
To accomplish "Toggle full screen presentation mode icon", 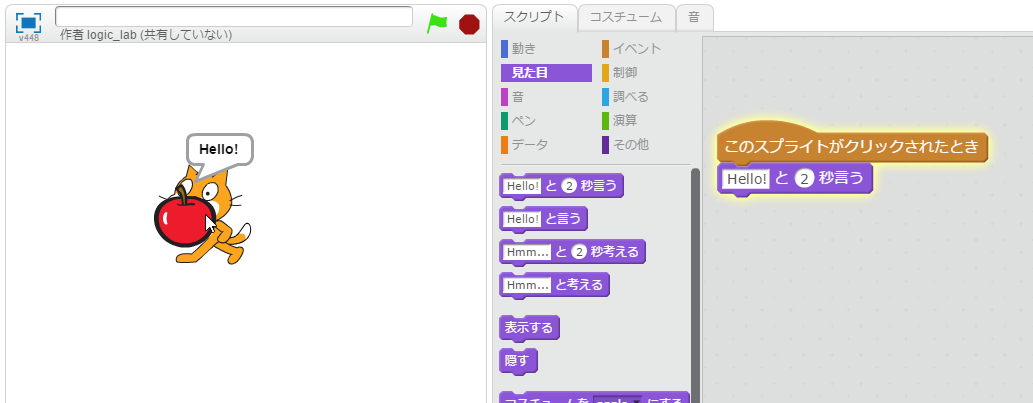I will click(x=28, y=22).
